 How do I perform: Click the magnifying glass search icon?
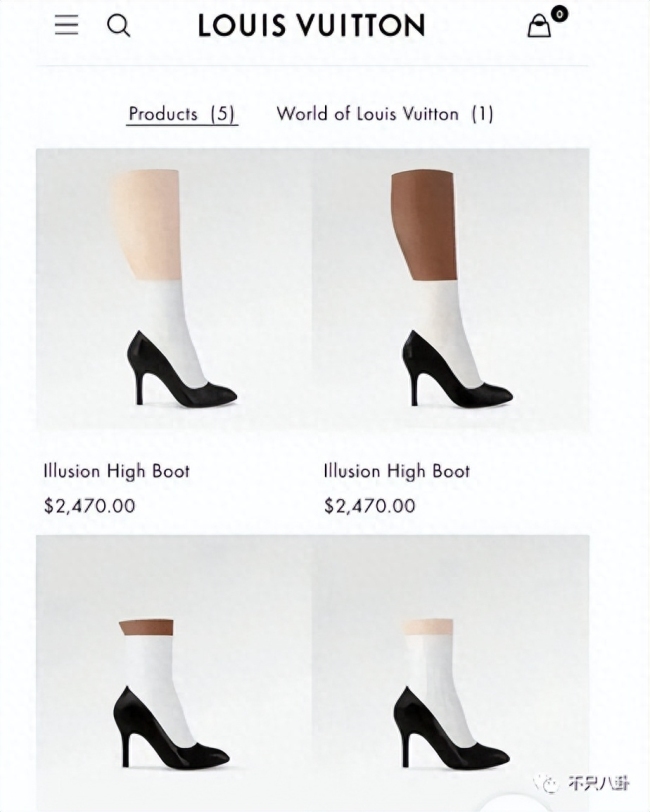pos(119,25)
